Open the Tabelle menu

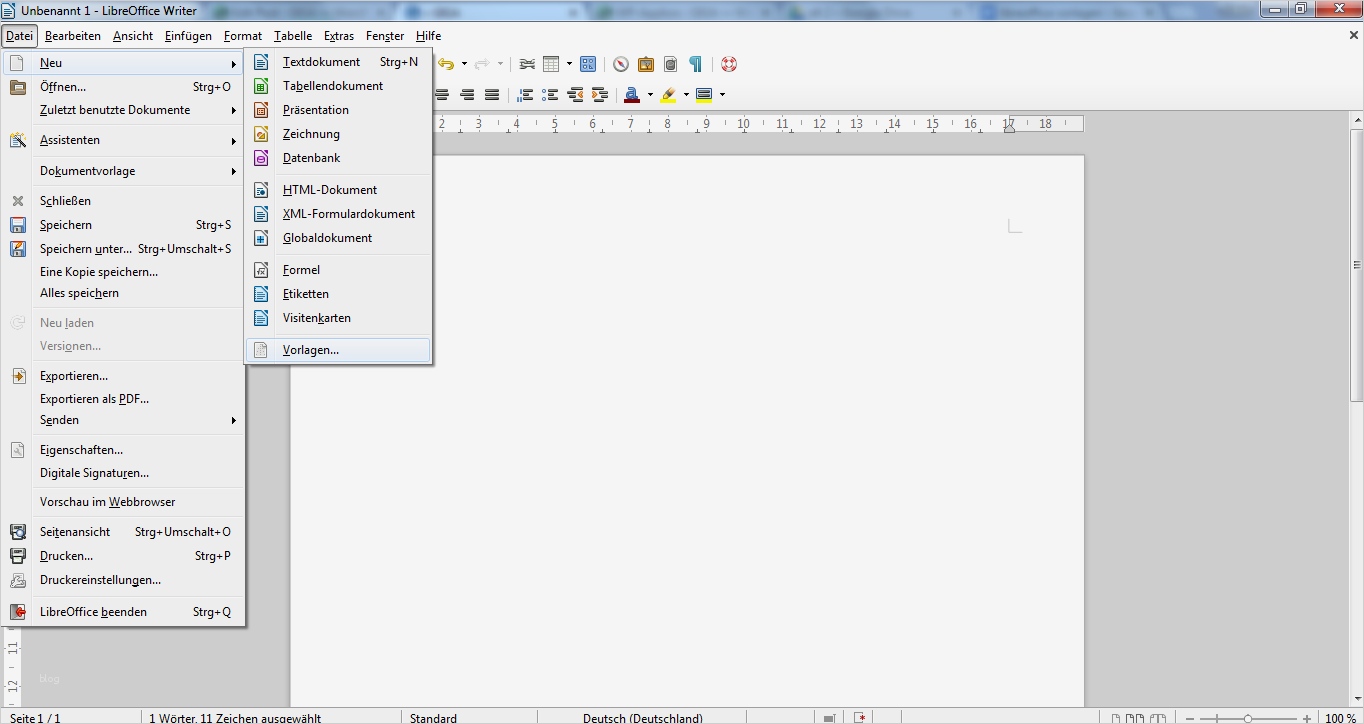click(293, 36)
